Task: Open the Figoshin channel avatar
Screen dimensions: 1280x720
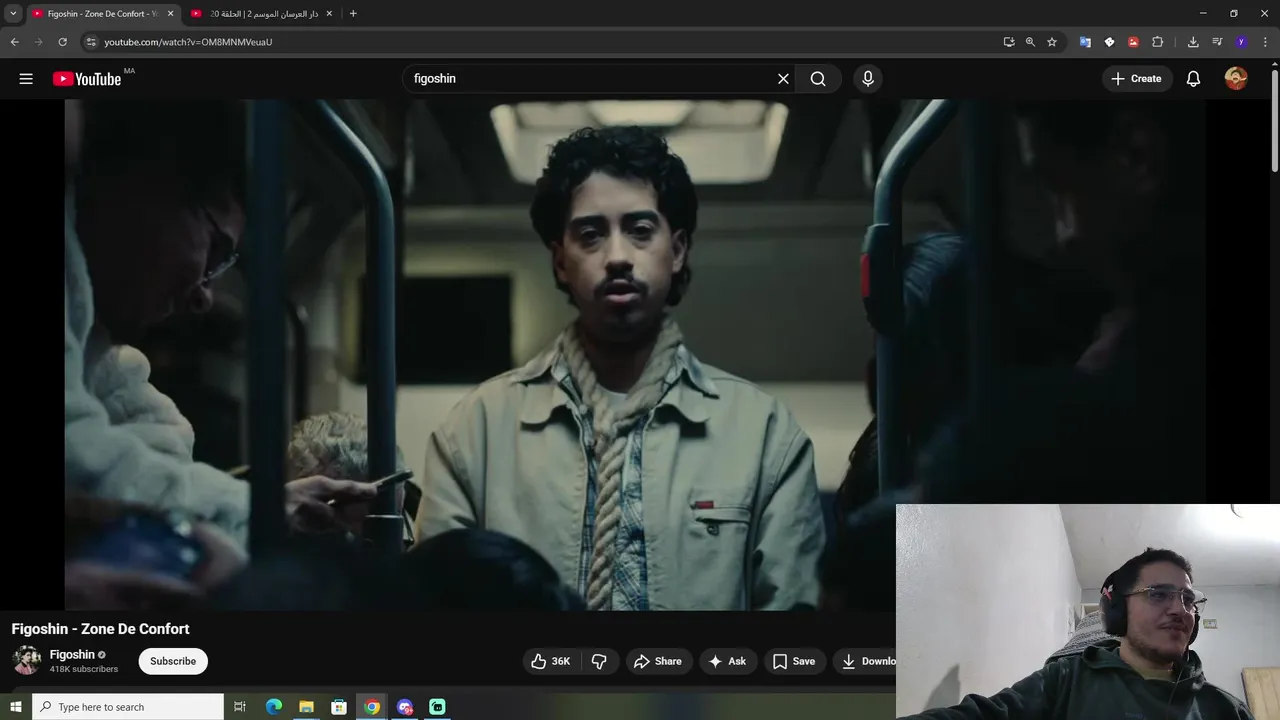Action: 26,661
